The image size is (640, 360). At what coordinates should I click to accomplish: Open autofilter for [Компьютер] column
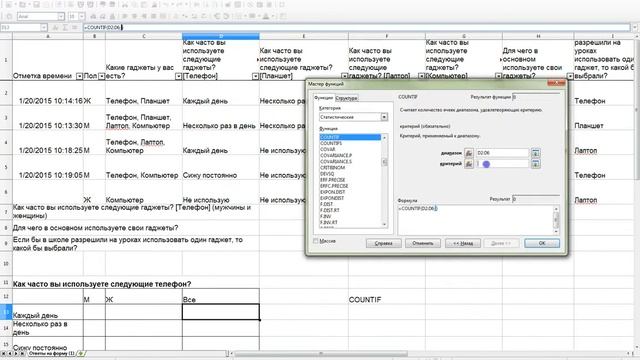[x=498, y=76]
